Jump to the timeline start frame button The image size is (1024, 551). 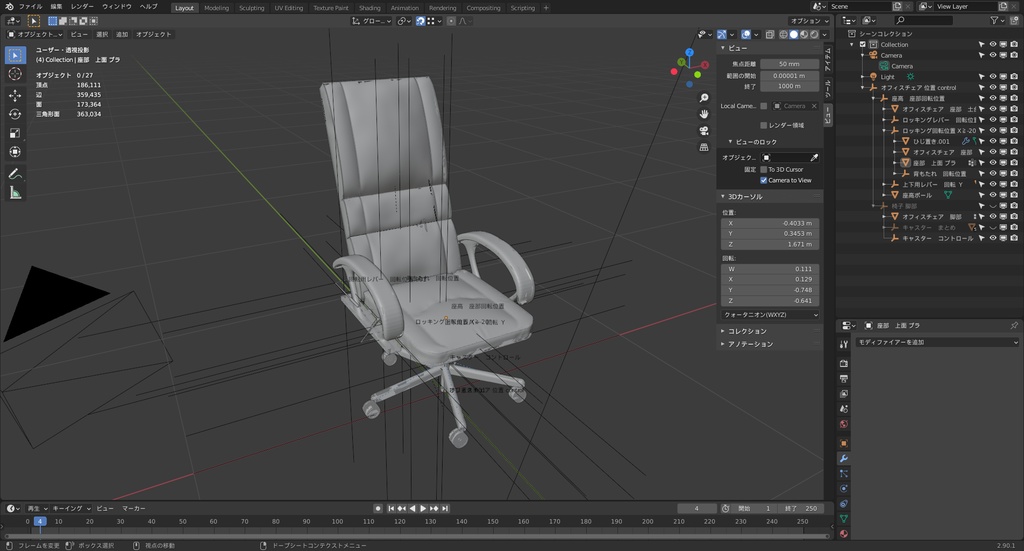coord(391,508)
